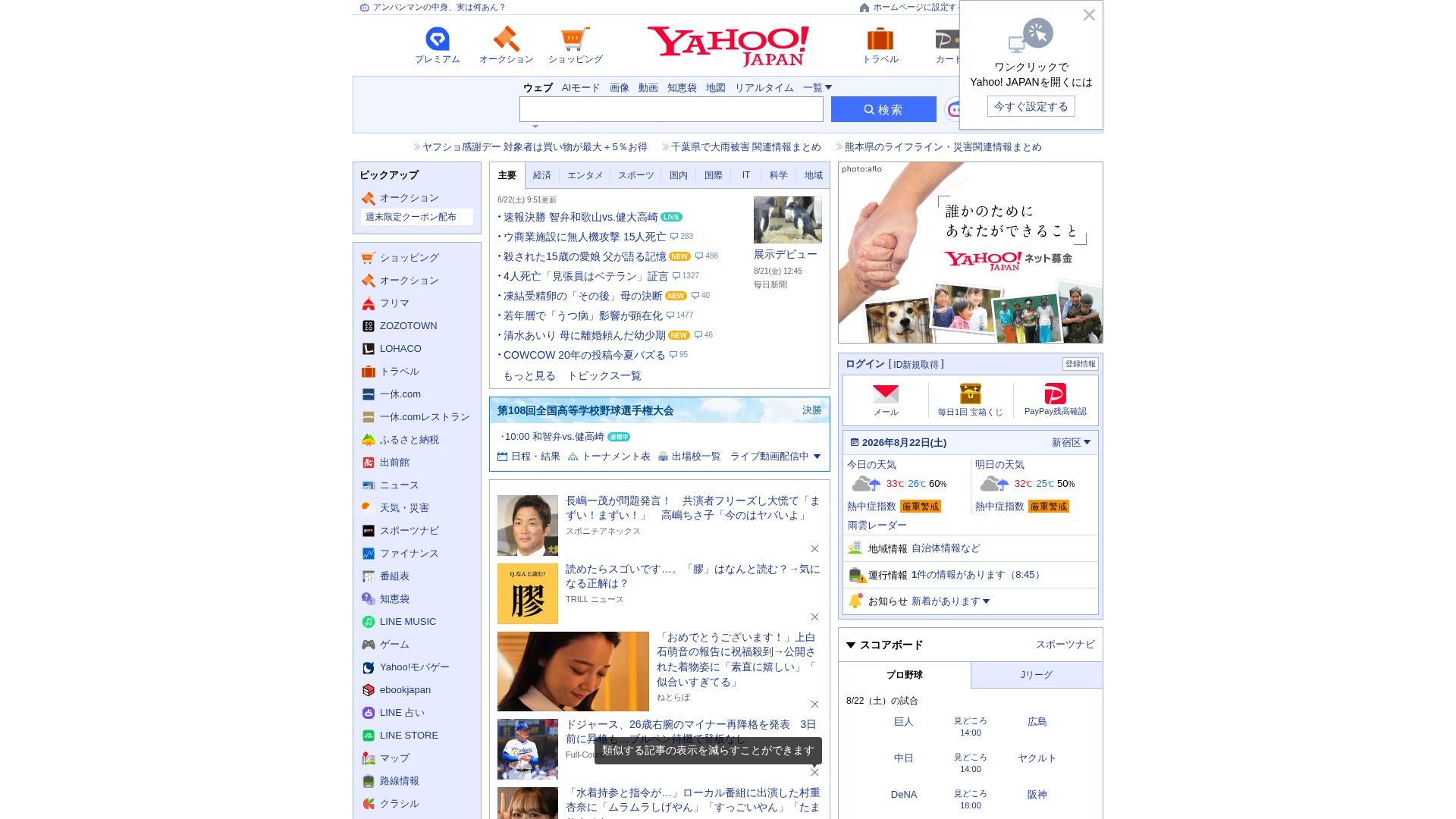Open the ID新規取得 link
The width and height of the screenshot is (1456, 819).
tap(916, 365)
